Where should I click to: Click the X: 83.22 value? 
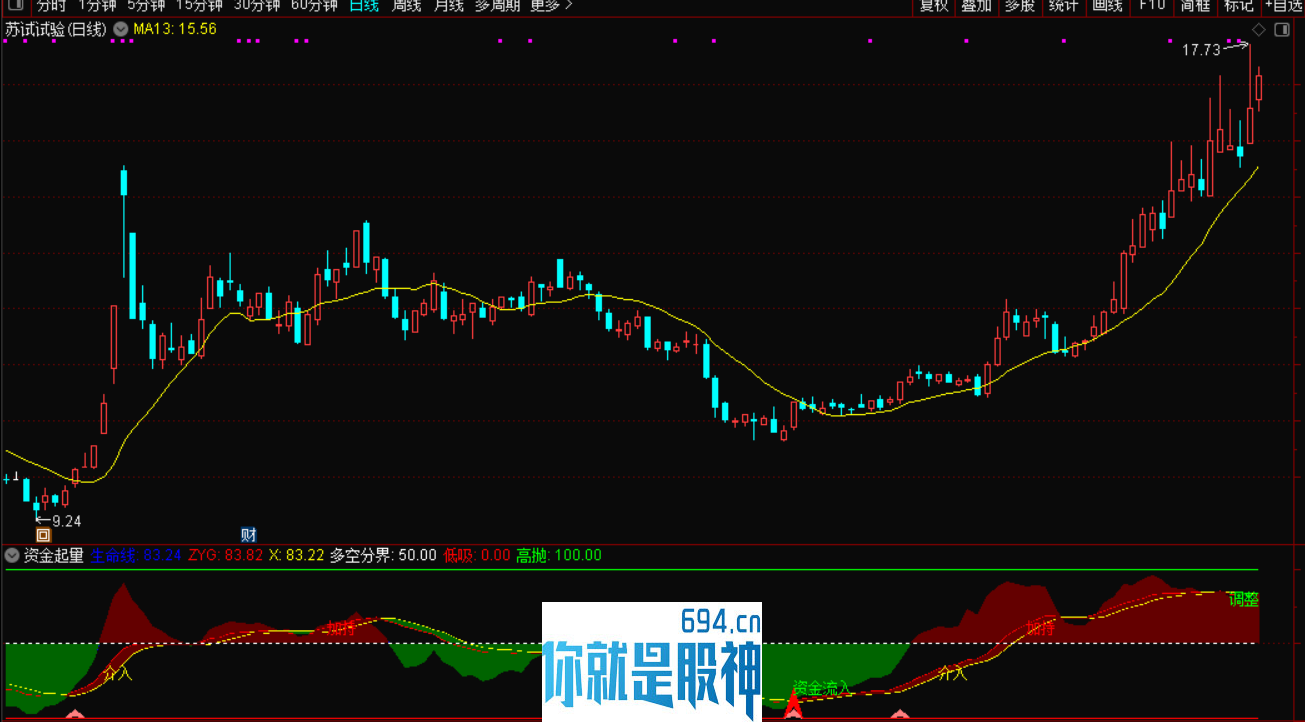(297, 555)
